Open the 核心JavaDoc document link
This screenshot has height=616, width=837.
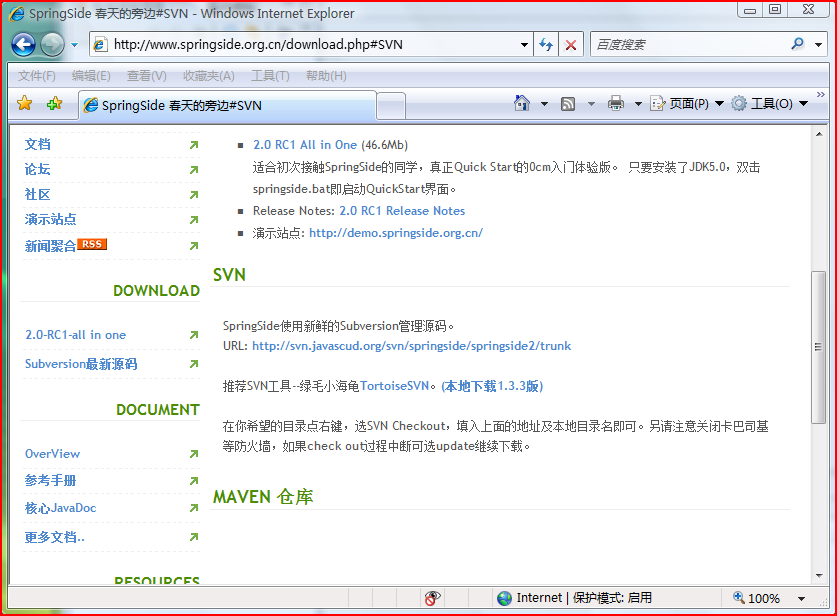point(60,508)
